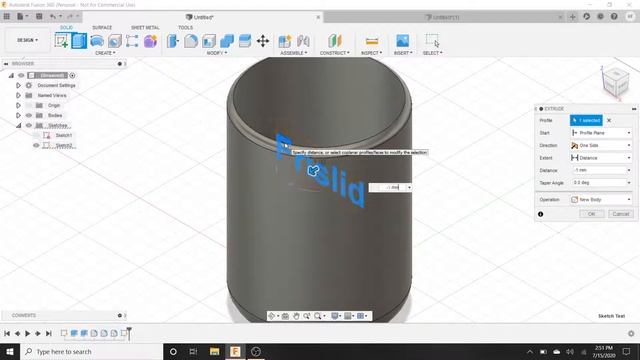Click the Create Form purple icon

(150, 41)
